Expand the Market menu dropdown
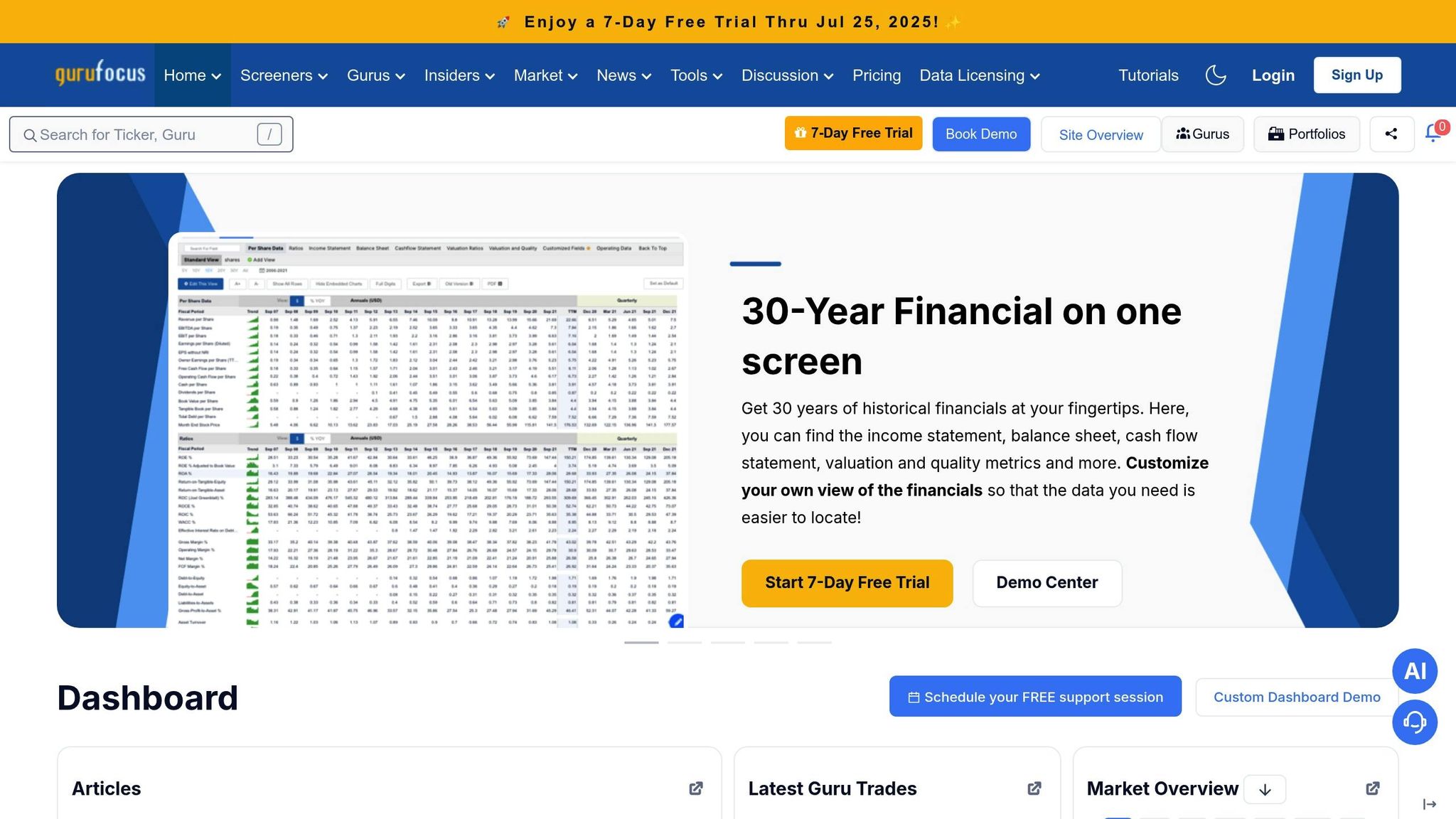Screen dimensions: 1456x819 [x=545, y=75]
